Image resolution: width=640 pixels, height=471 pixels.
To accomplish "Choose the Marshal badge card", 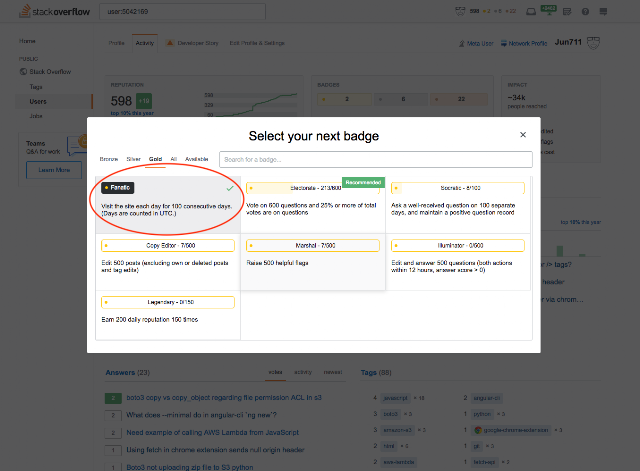I will click(x=313, y=262).
